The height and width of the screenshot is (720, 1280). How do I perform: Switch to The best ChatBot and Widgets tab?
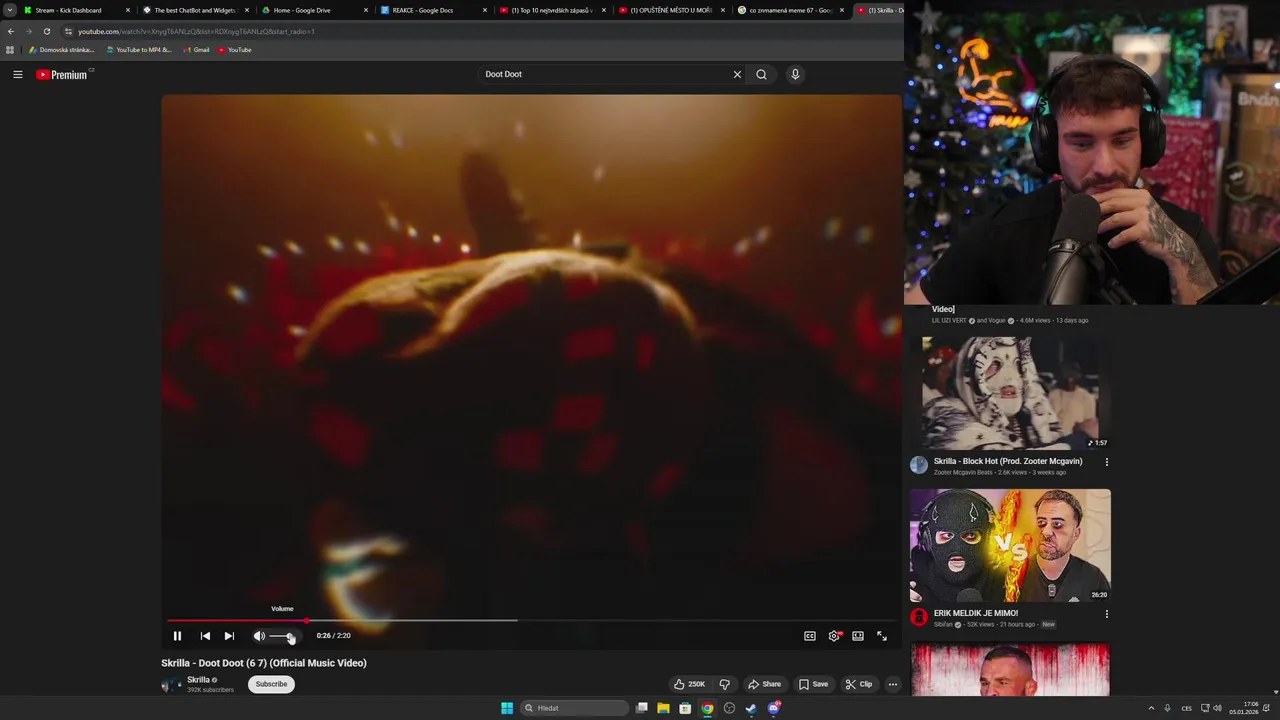(x=195, y=10)
